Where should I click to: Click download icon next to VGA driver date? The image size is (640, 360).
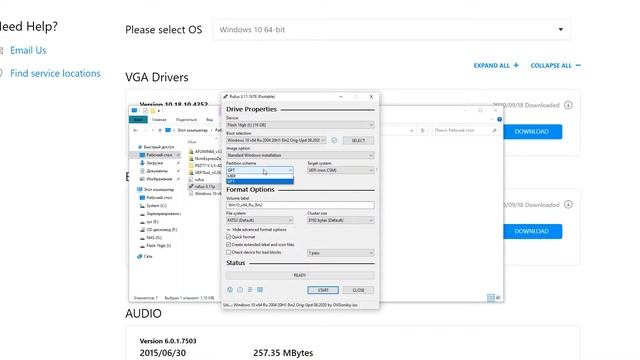click(568, 105)
